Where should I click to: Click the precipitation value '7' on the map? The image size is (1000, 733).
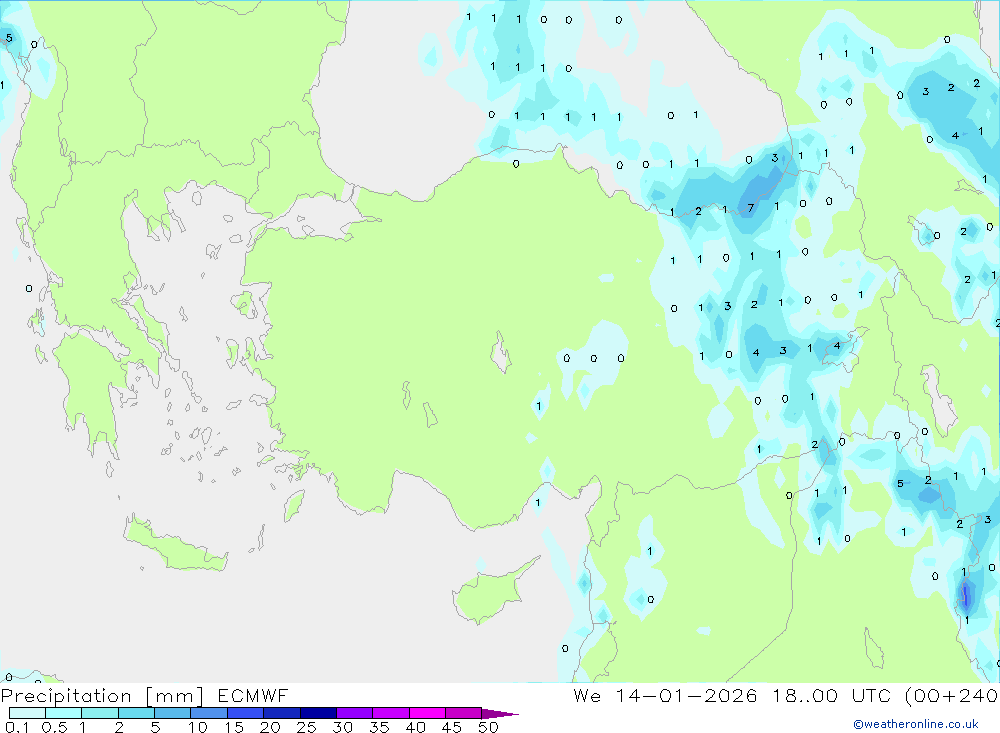tap(751, 208)
